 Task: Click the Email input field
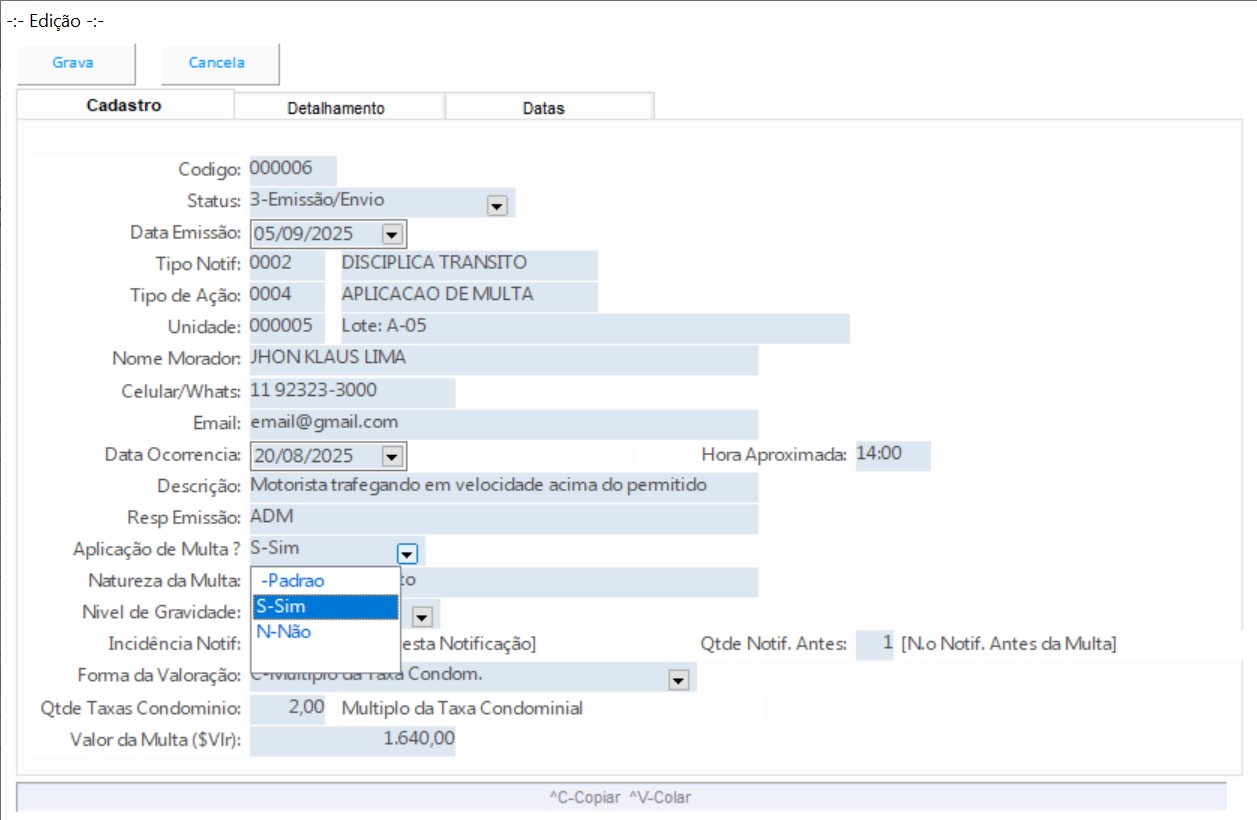click(x=502, y=423)
